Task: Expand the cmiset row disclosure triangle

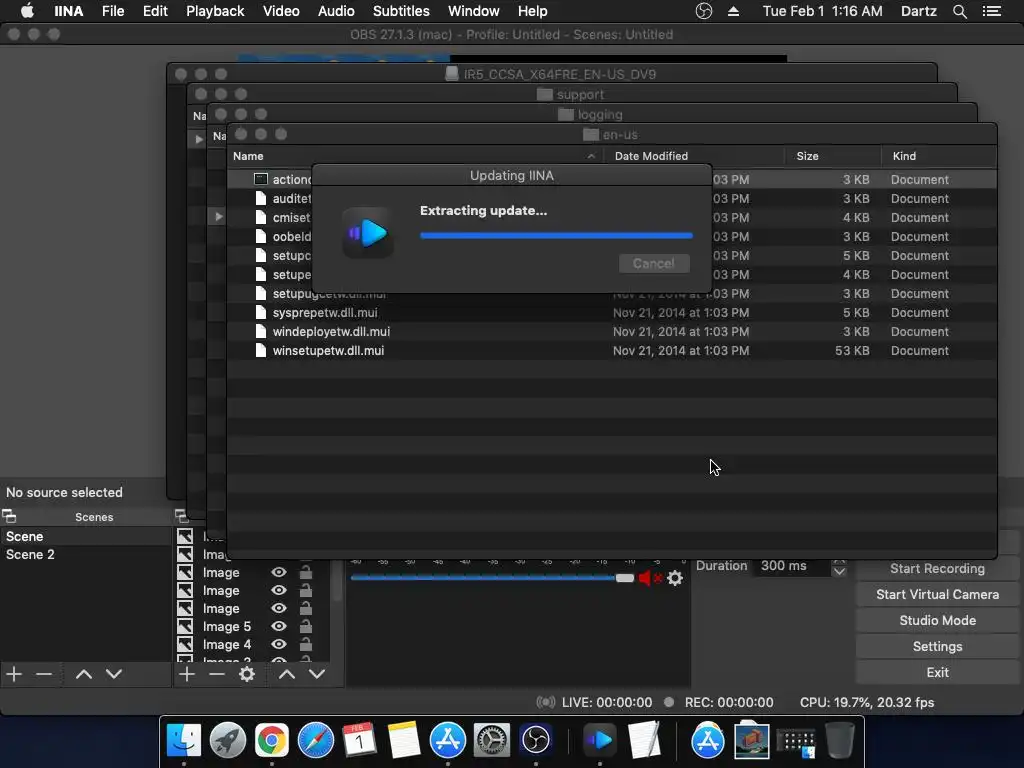Action: coord(219,217)
